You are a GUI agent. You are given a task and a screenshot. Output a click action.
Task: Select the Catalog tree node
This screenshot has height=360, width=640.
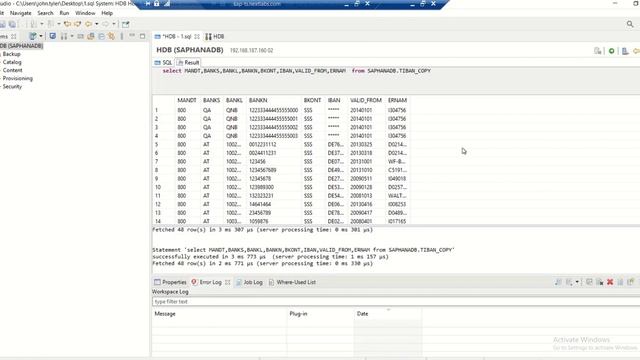pyautogui.click(x=12, y=62)
